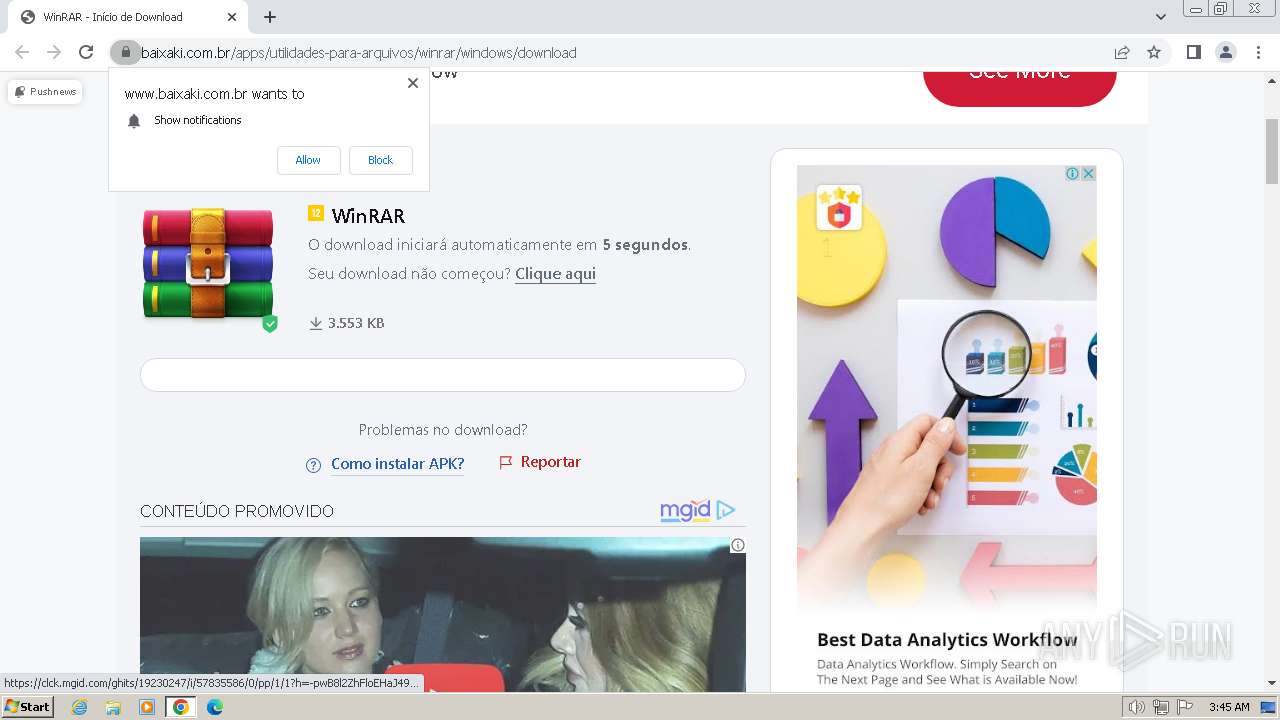1280x720 pixels.
Task: Click the WinRAR title text
Action: [x=368, y=215]
